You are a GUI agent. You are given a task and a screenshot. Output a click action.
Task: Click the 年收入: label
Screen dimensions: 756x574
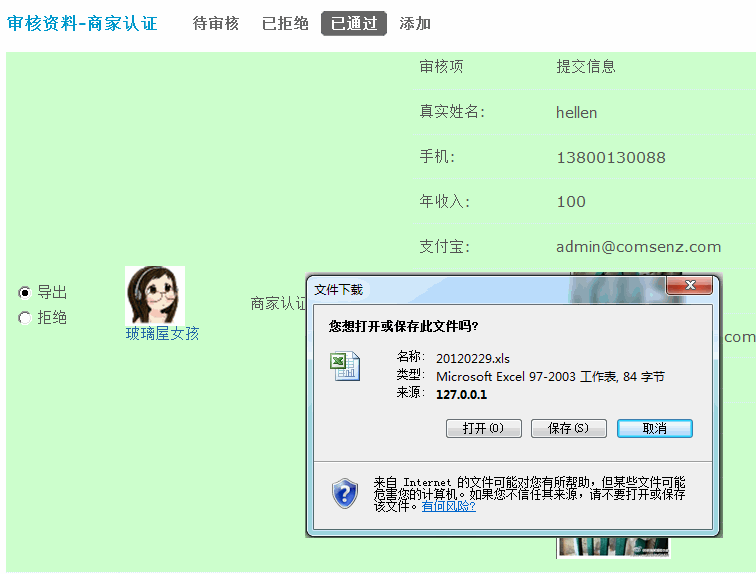click(x=444, y=201)
